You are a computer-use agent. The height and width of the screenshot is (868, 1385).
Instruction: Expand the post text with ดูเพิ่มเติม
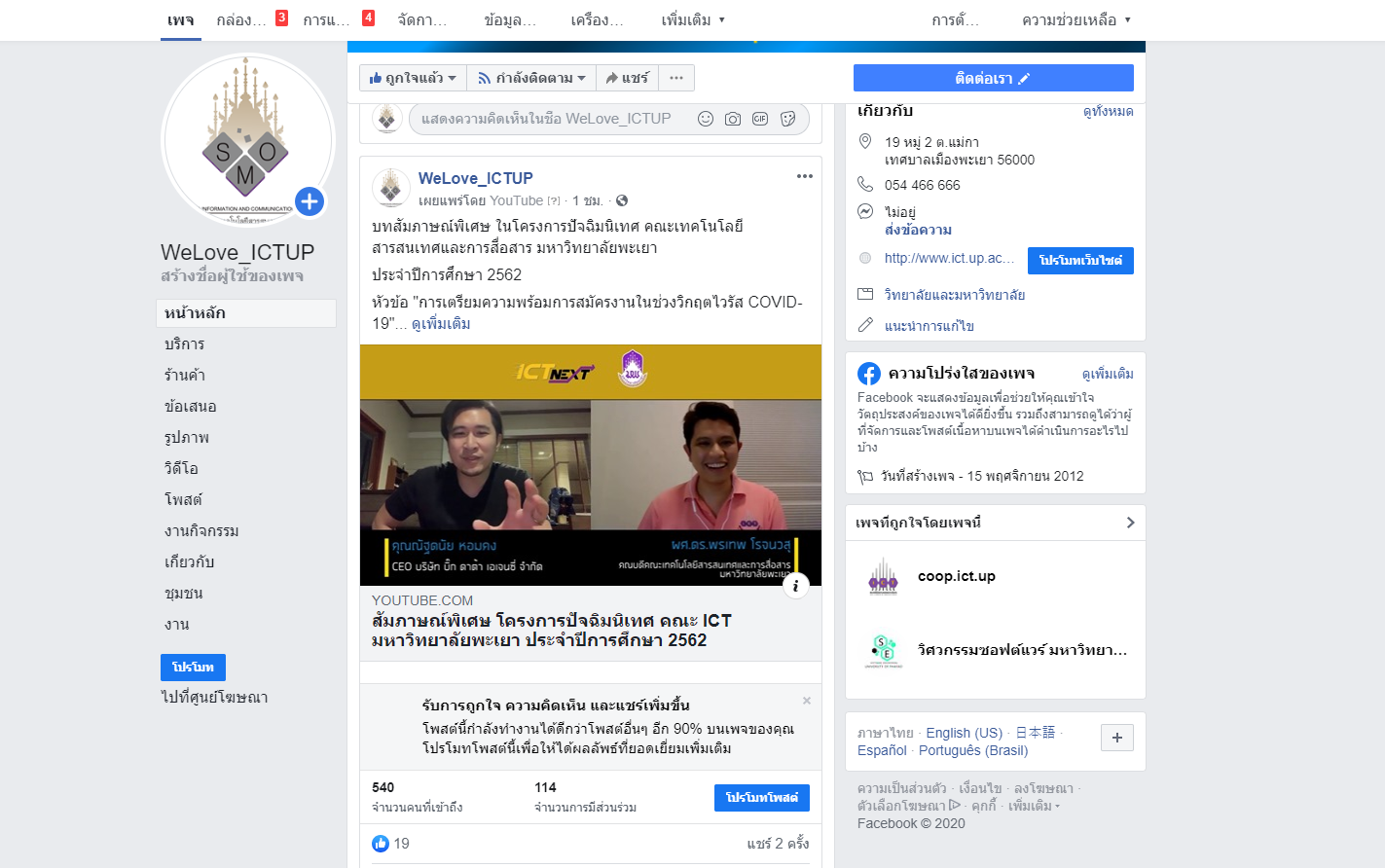tap(441, 323)
